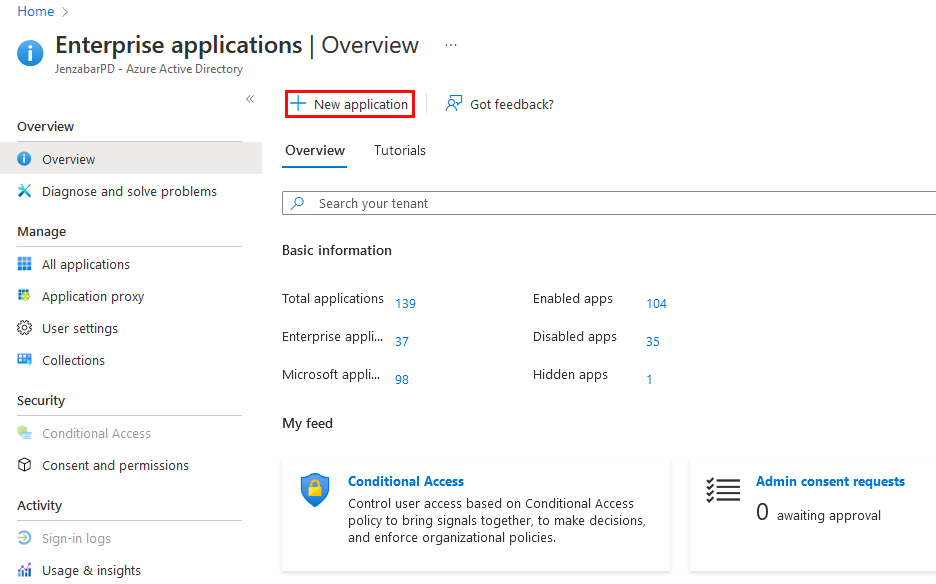Viewport: 936px width, 584px height.
Task: Click the breadcrumb chevron after Home
Action: [x=66, y=12]
